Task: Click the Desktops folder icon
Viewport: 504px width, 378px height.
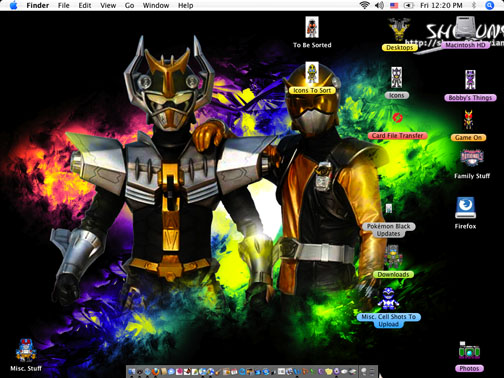Action: pos(399,30)
